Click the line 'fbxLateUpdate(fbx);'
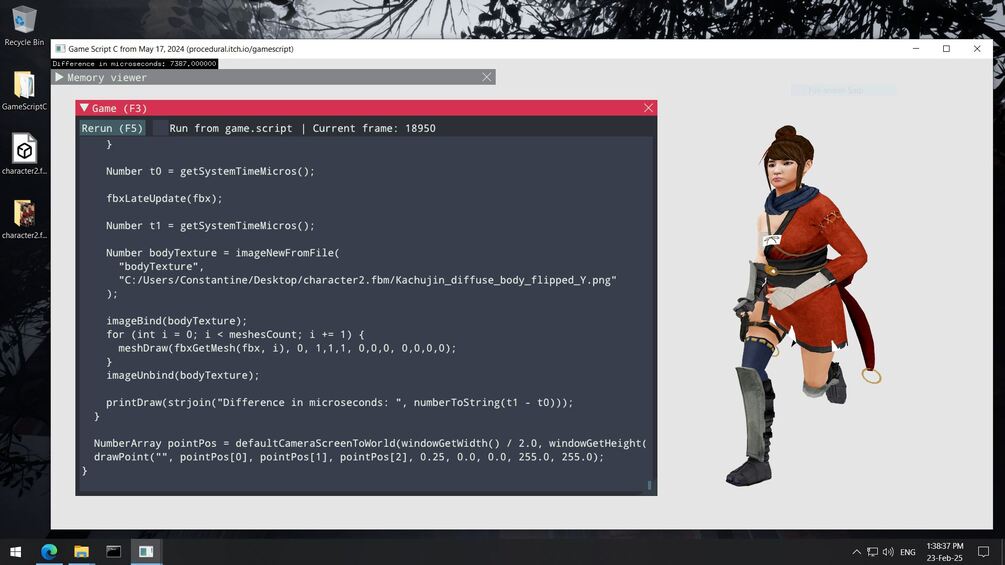Viewport: 1005px width, 565px height. coord(164,199)
